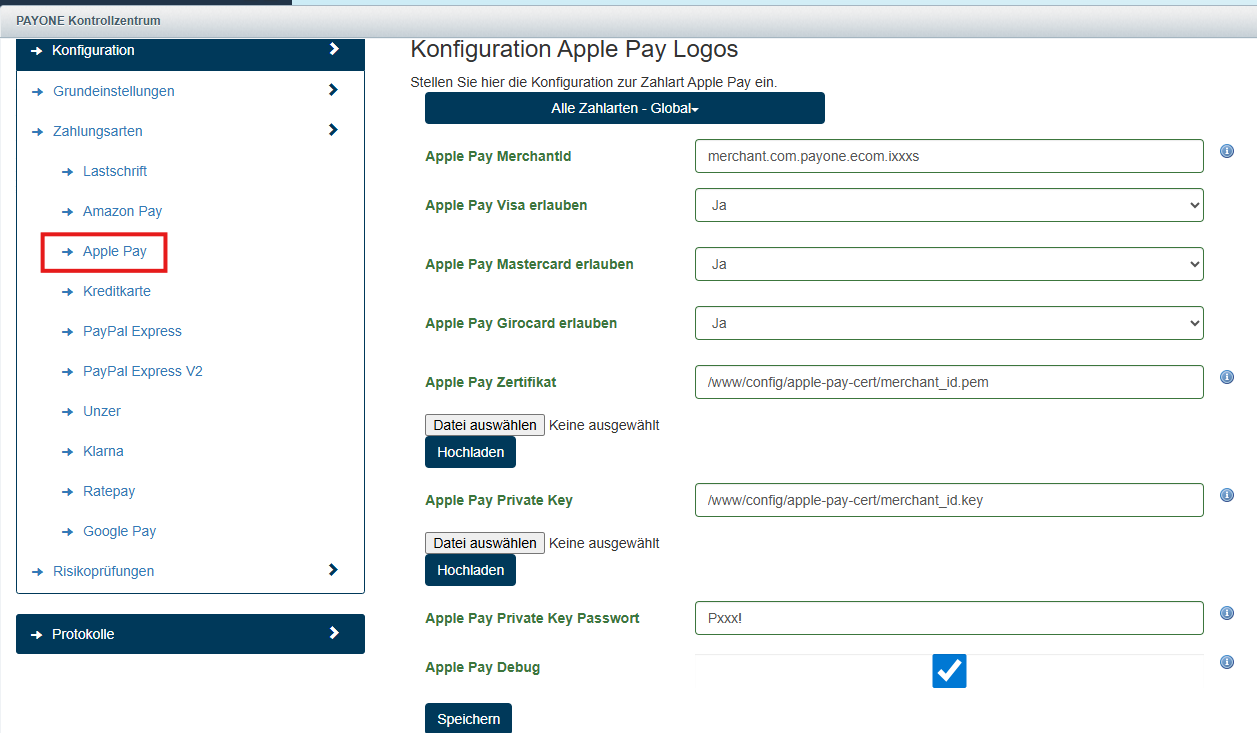Screen dimensions: 1257x733
Task: Click the arrow icon beside Konfiguration
Action: (38, 51)
